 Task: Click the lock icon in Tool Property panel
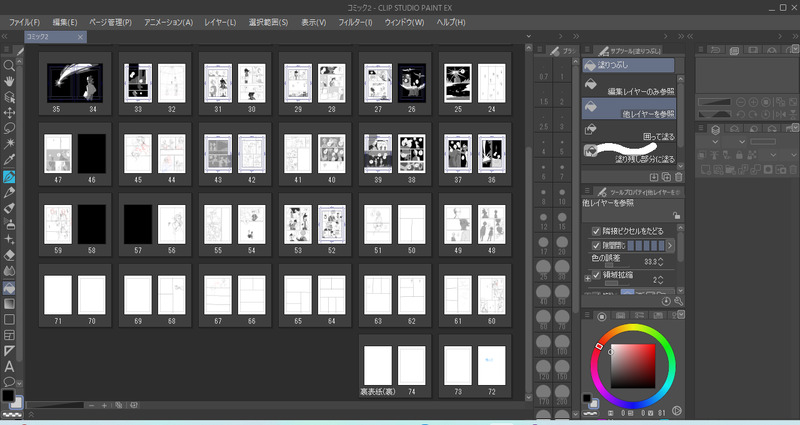pos(677,215)
